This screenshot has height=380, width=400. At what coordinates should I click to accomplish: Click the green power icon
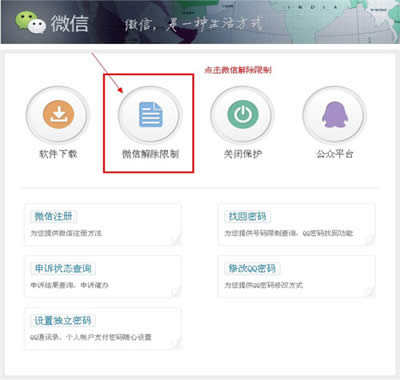coord(243,114)
